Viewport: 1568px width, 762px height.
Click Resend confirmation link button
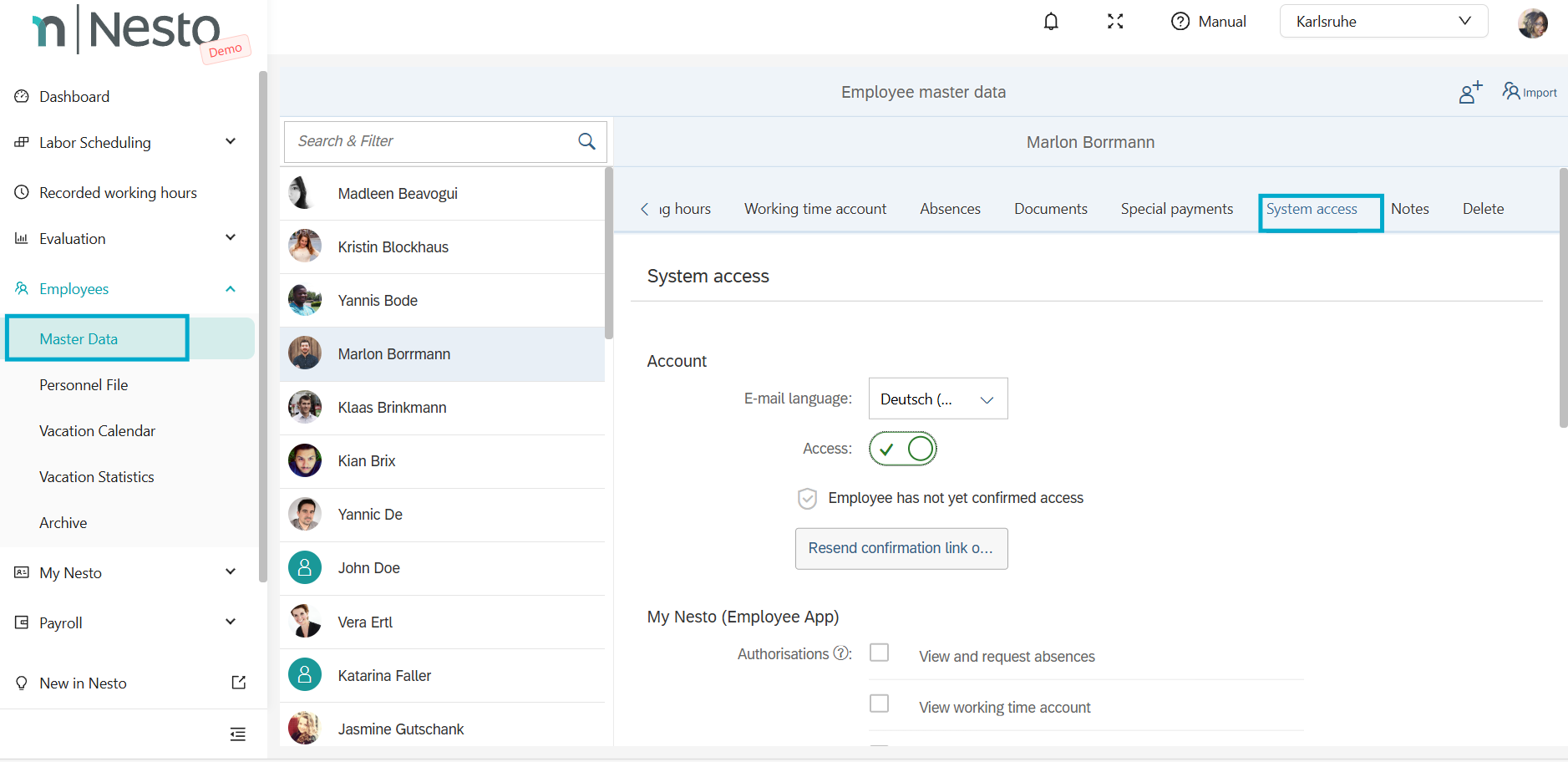pyautogui.click(x=901, y=549)
